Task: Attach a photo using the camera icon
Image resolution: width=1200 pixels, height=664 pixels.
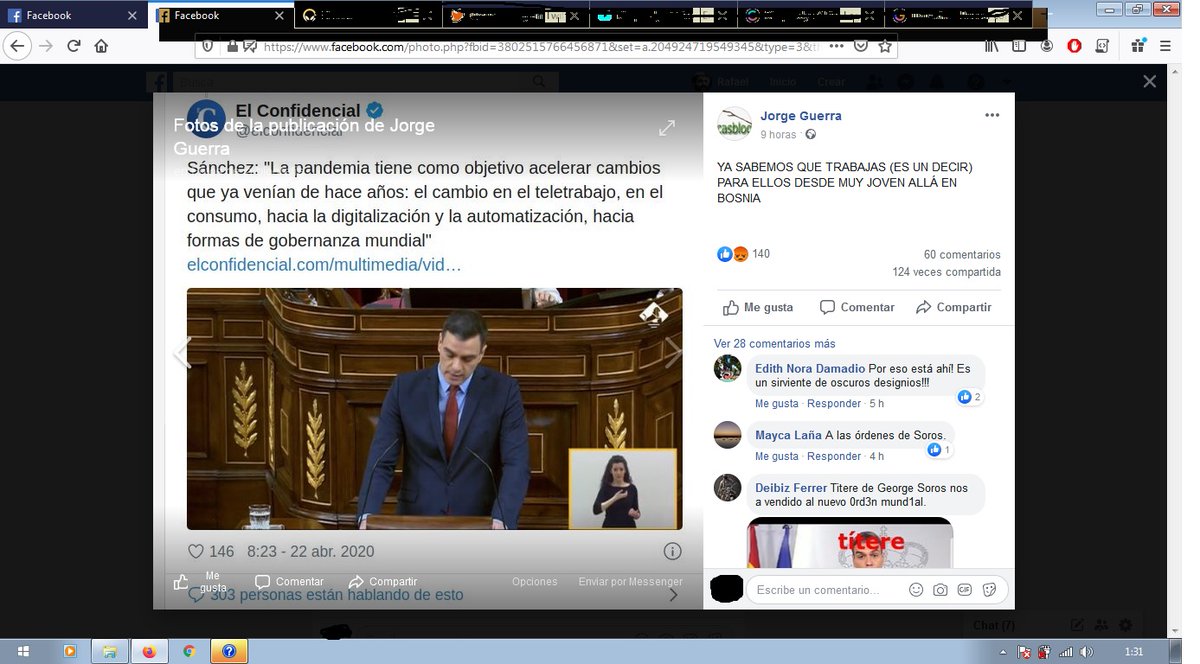Action: [940, 590]
